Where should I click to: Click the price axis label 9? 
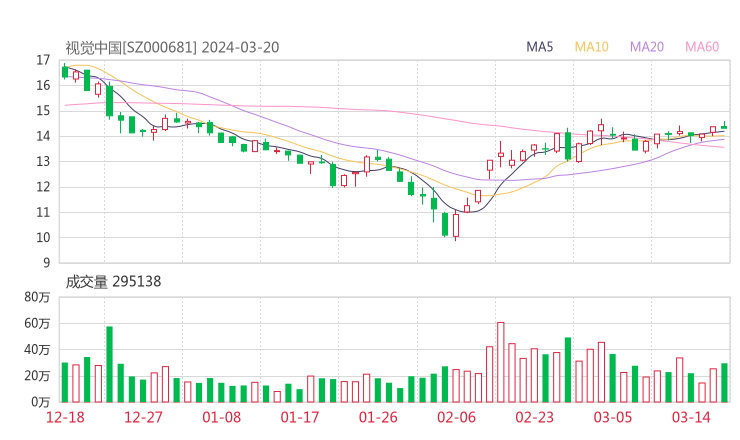point(46,263)
